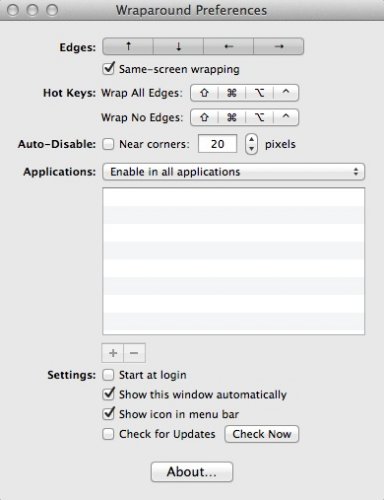The image size is (384, 500).
Task: Select Command modifier for Wrap All Edges
Action: coord(232,93)
